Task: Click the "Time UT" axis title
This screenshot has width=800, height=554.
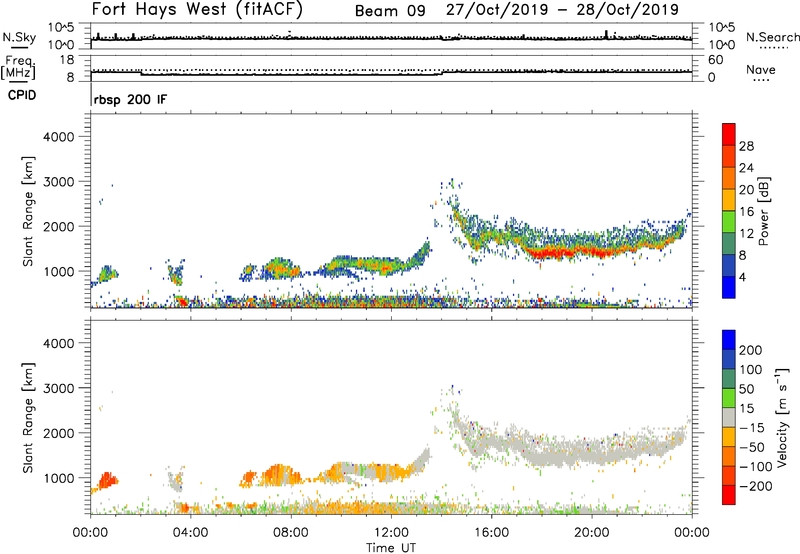Action: click(391, 548)
